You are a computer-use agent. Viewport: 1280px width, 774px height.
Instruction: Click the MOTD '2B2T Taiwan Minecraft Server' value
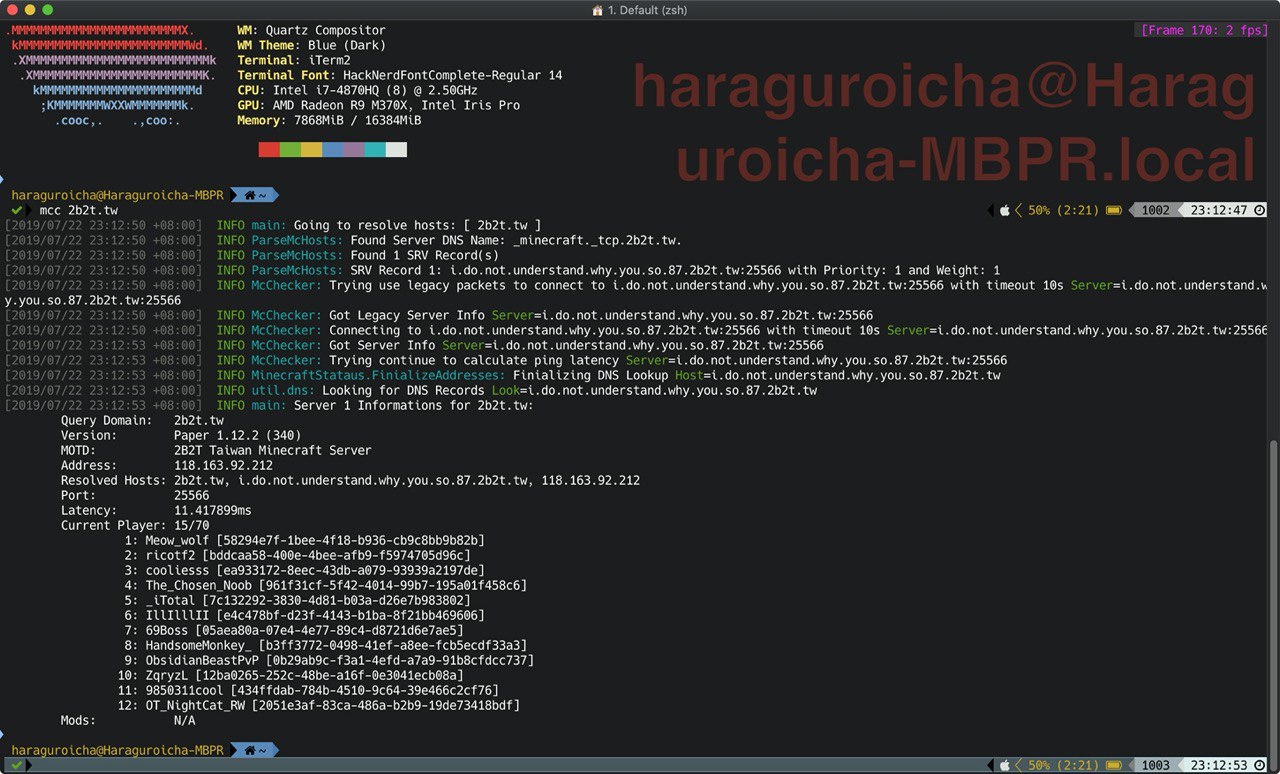272,450
